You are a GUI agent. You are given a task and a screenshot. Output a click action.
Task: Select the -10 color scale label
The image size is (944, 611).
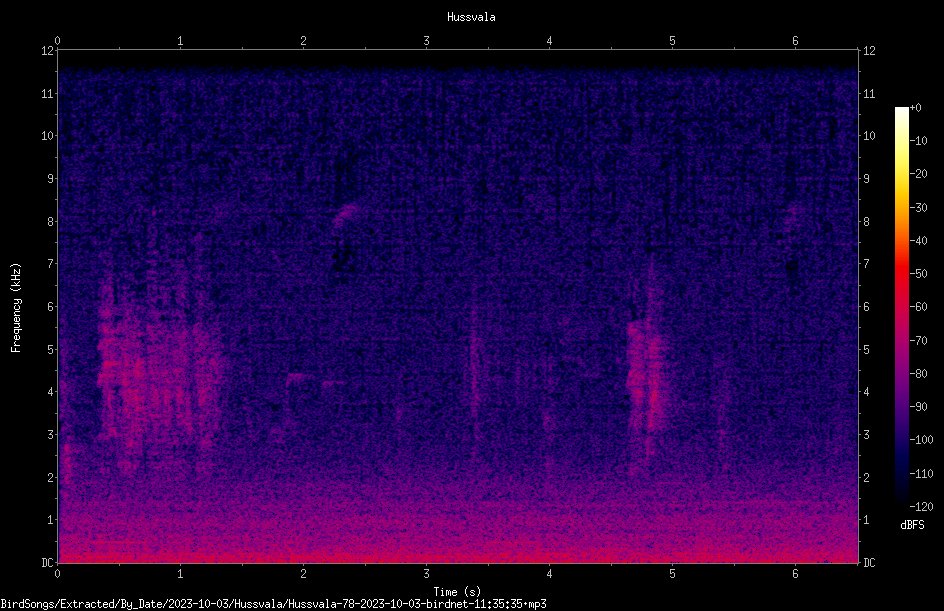coord(918,141)
